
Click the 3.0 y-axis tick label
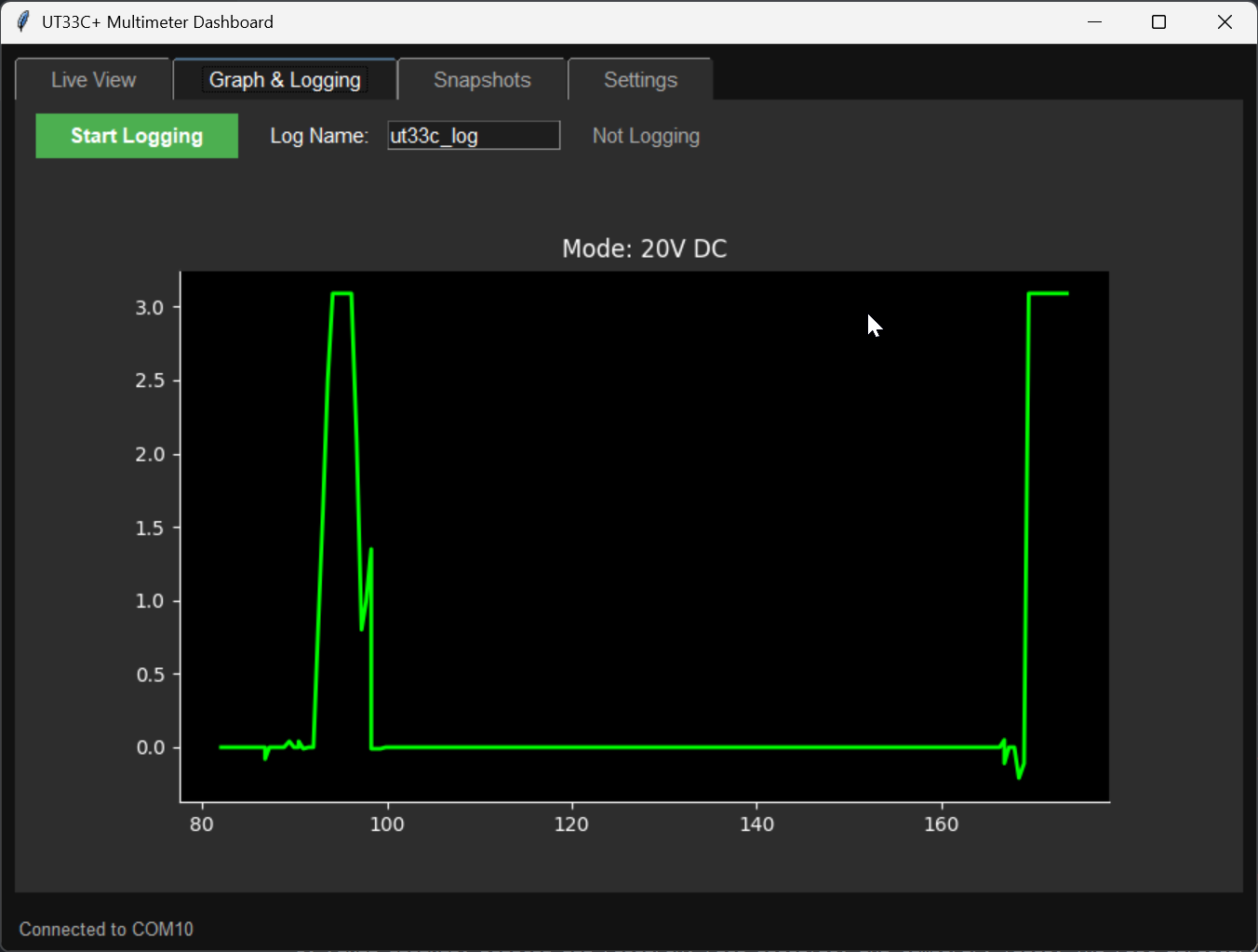[x=150, y=307]
